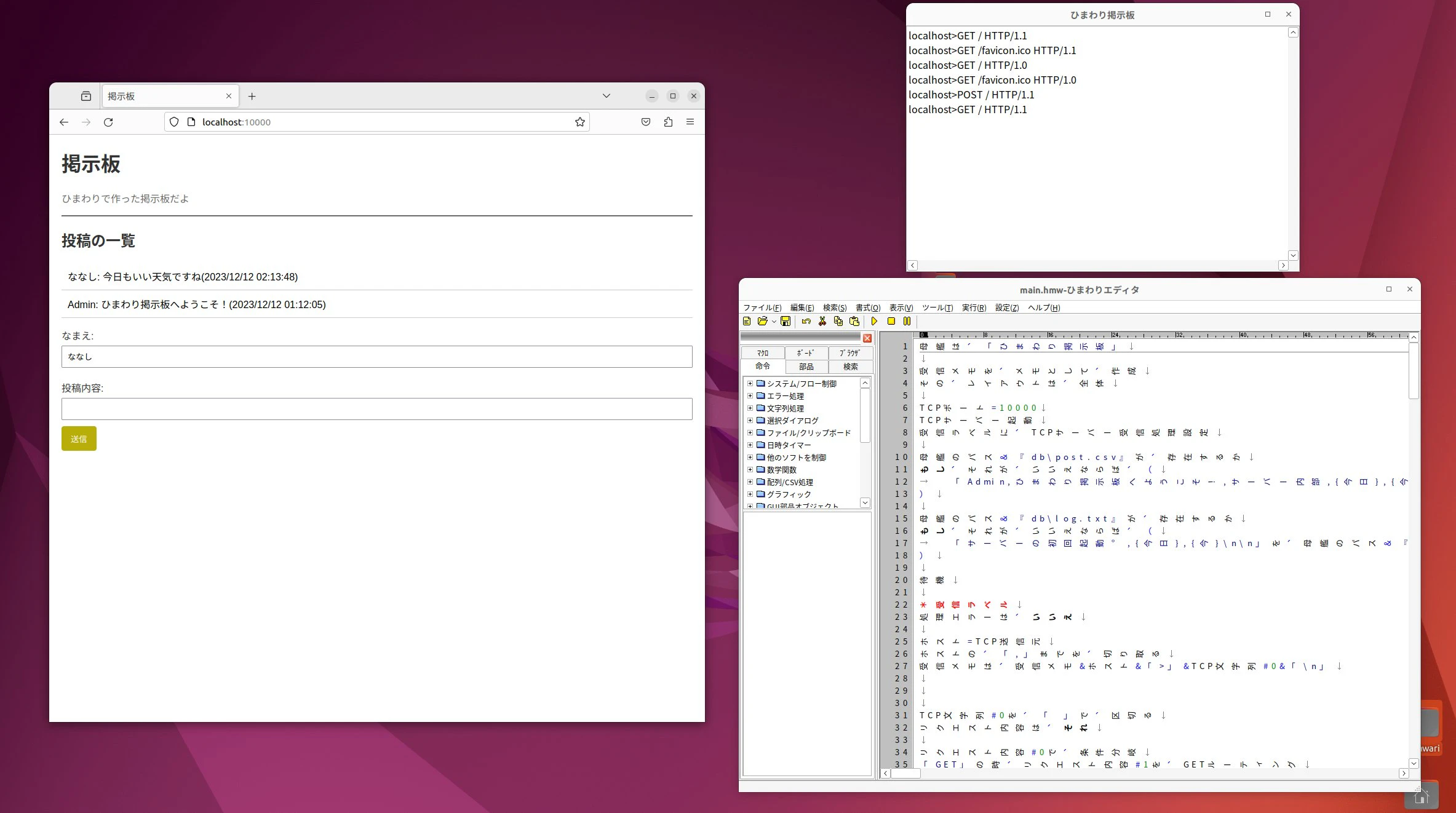Create a new file in Himawari editor
Viewport: 1456px width, 813px height.
pos(747,321)
